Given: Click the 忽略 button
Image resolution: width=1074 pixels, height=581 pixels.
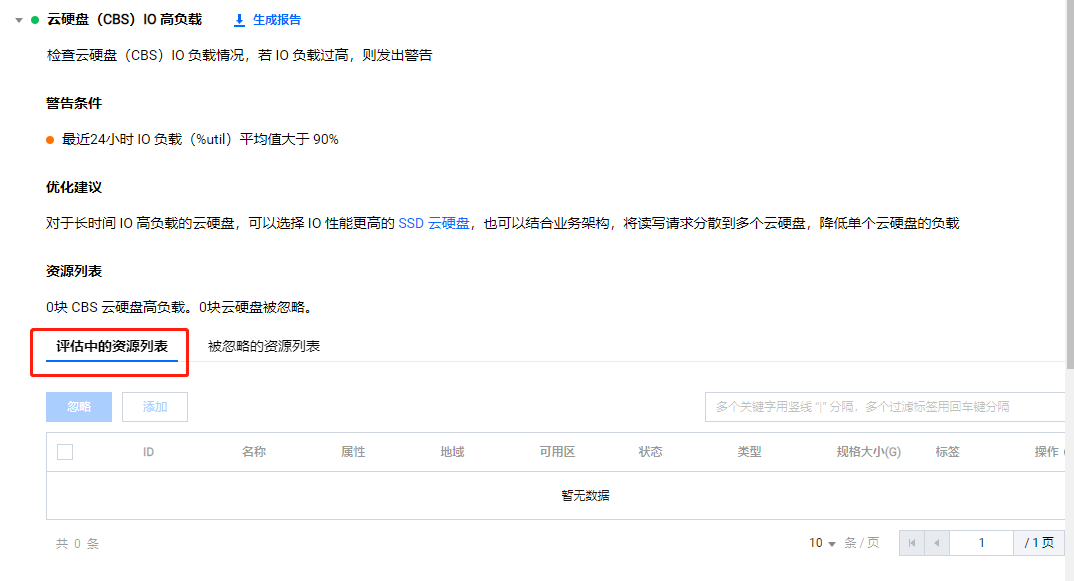Looking at the screenshot, I should tap(79, 407).
